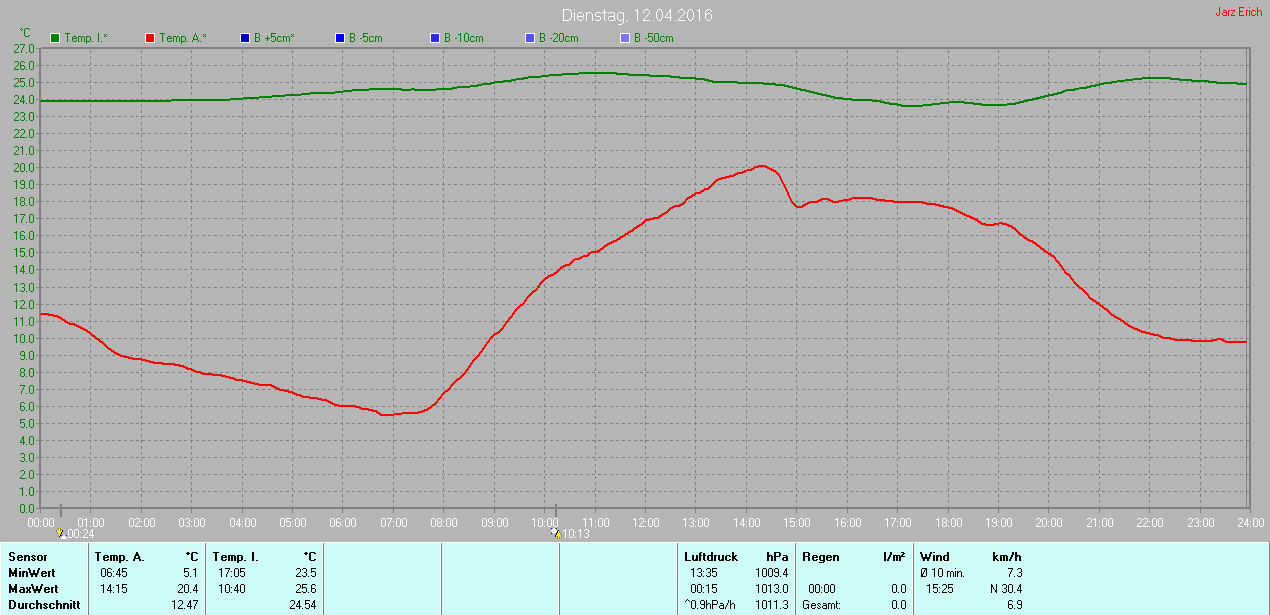The width and height of the screenshot is (1270, 615).
Task: Click the B -50cm legend swatch
Action: pos(624,38)
